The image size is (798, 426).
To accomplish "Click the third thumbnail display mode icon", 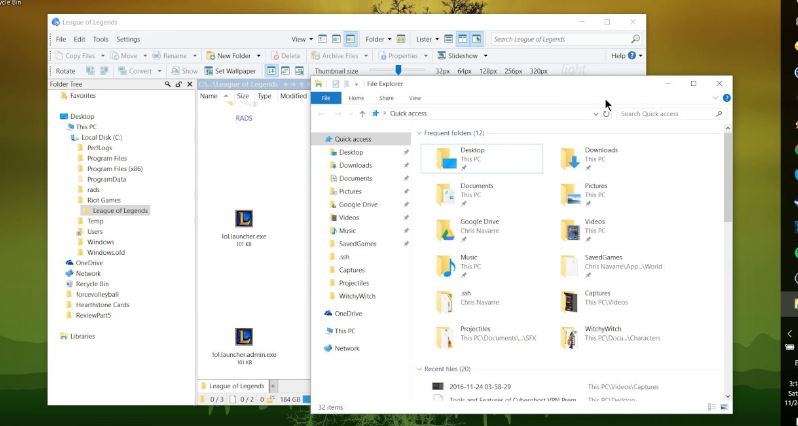I will [299, 71].
